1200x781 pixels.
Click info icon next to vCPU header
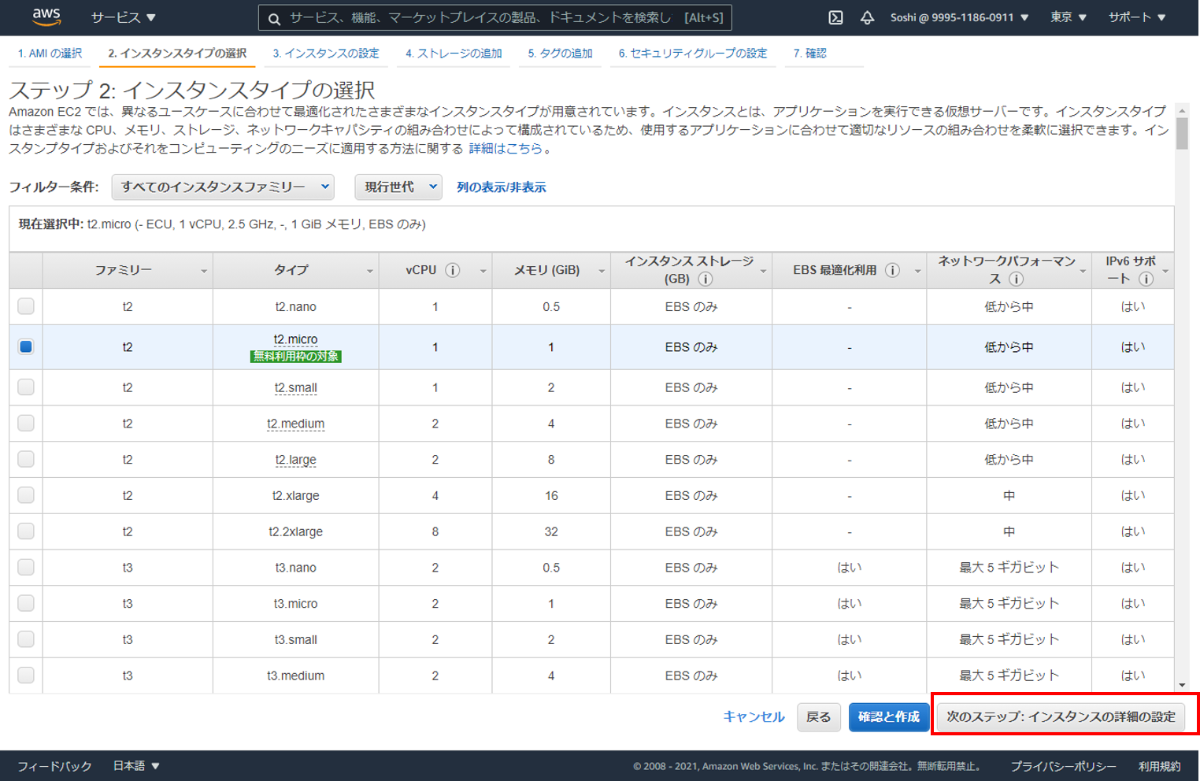click(452, 270)
